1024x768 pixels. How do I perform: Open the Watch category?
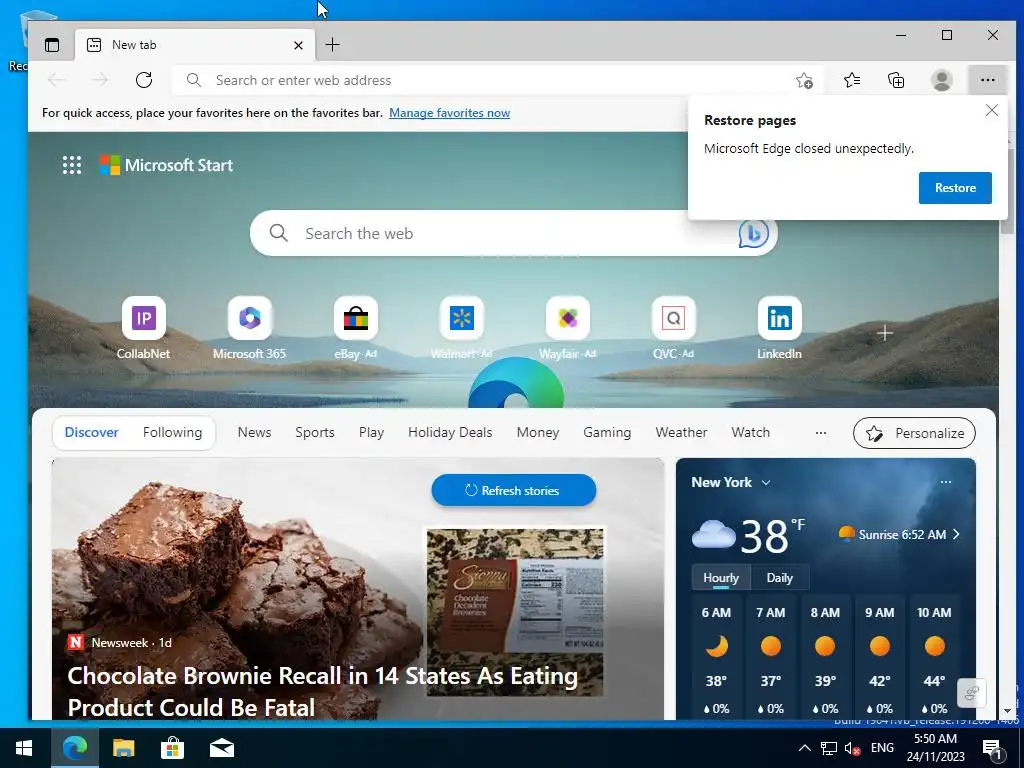pyautogui.click(x=750, y=432)
